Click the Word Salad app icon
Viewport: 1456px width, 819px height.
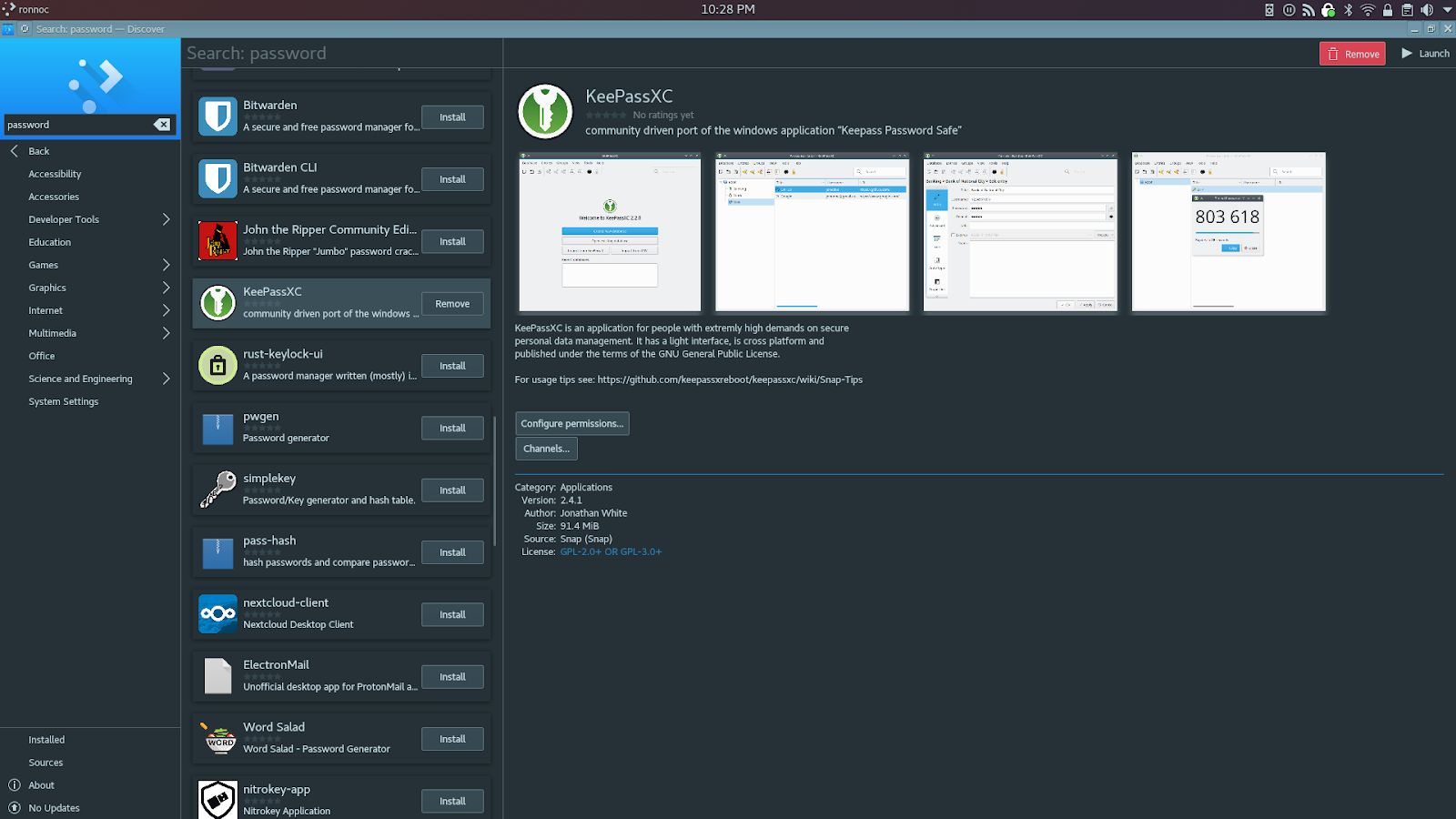click(217, 738)
